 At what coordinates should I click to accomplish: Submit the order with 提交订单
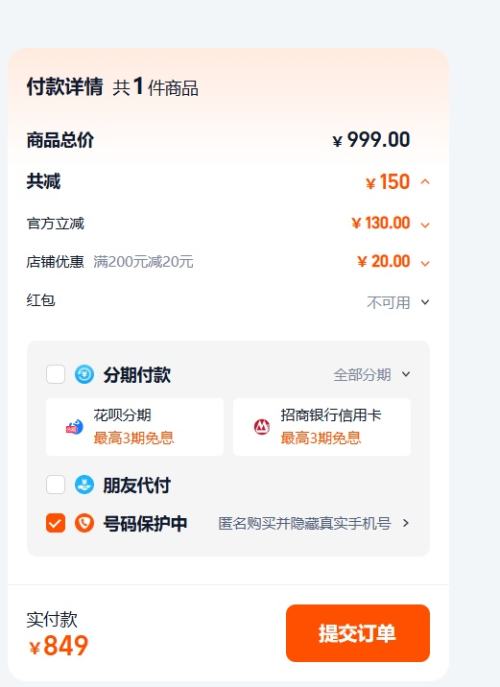(x=358, y=633)
